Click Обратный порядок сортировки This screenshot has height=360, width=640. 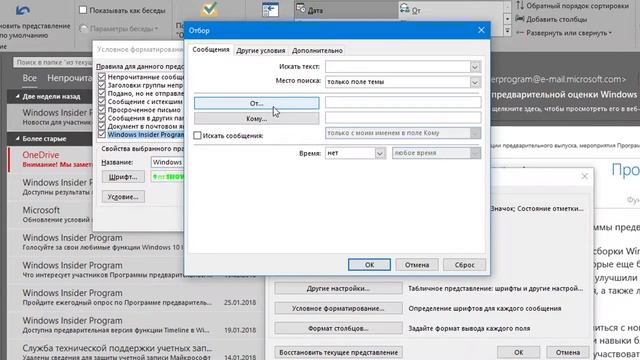click(x=572, y=6)
